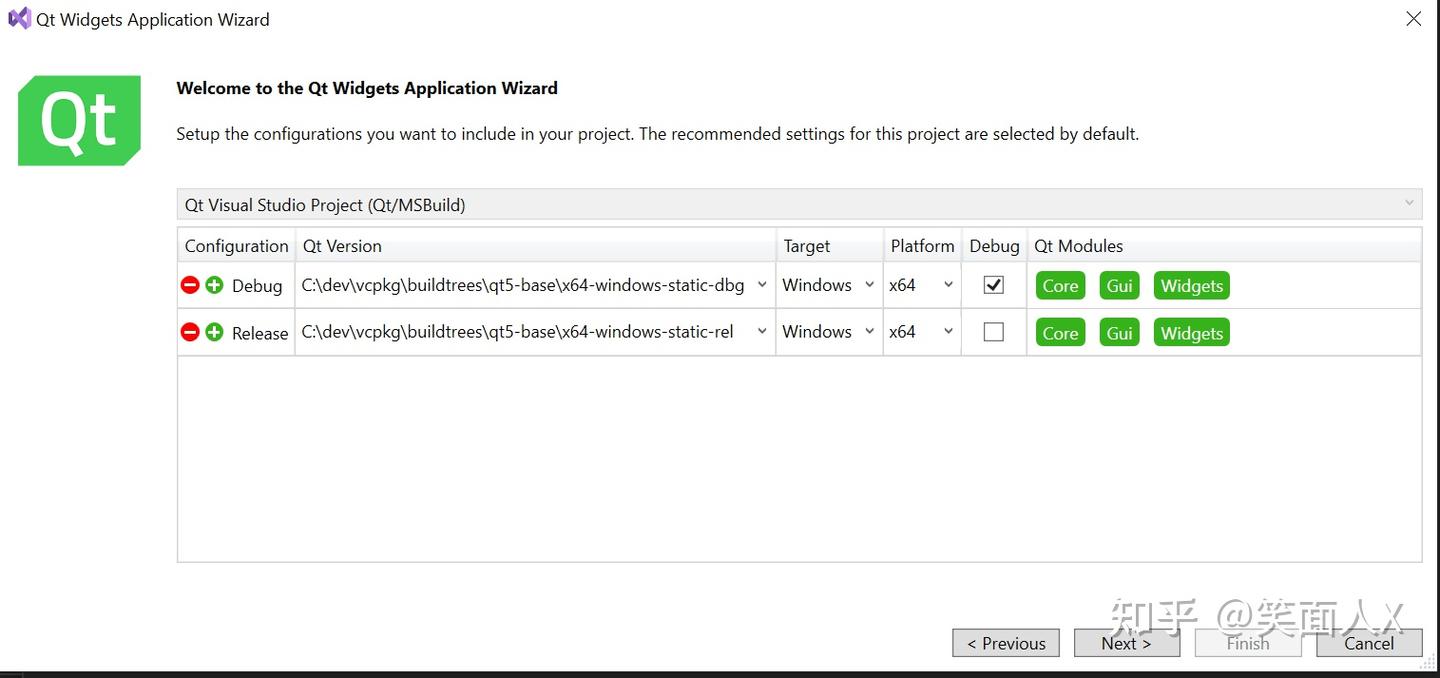Enable the Debug checkbox in Release row

[993, 332]
